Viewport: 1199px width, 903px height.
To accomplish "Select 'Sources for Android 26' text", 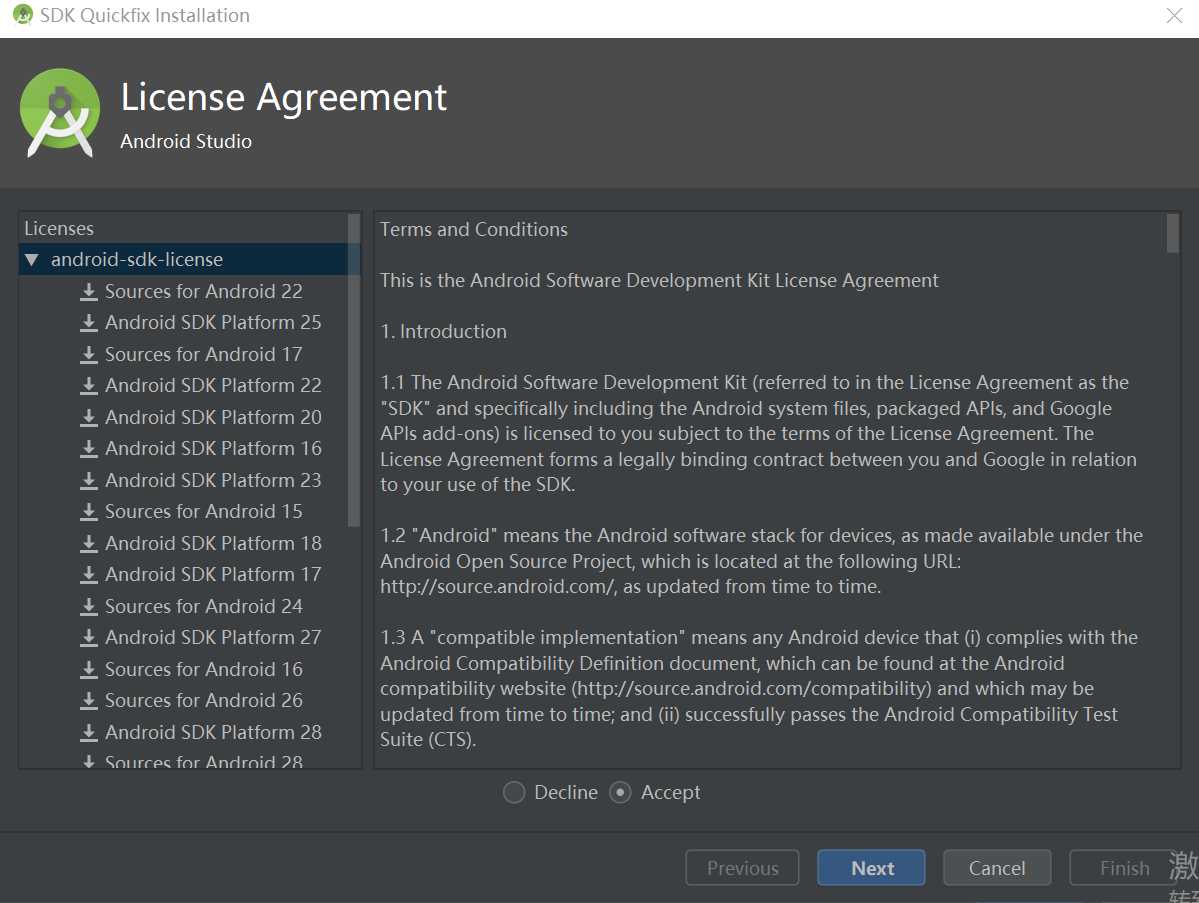I will point(203,700).
